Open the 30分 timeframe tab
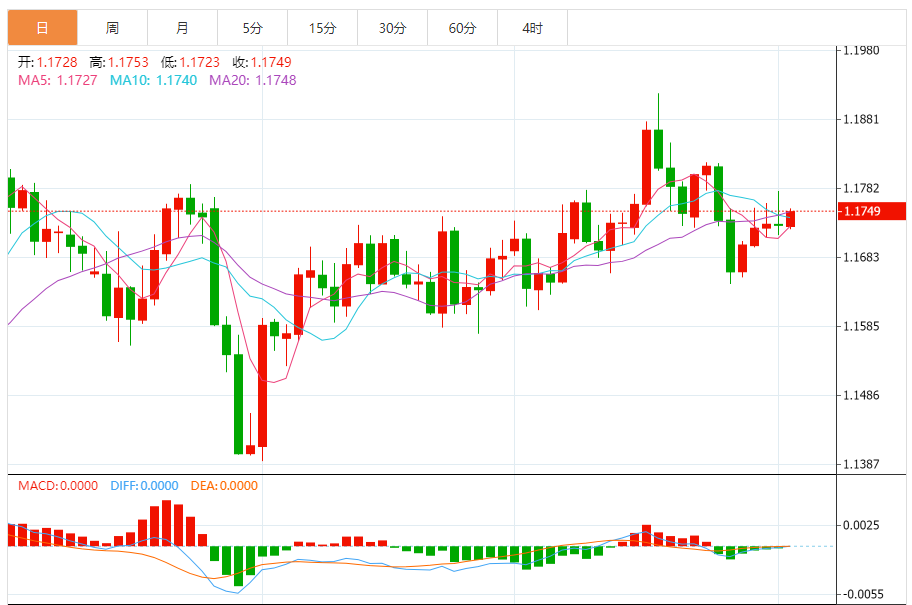The height and width of the screenshot is (605, 912). pos(393,28)
